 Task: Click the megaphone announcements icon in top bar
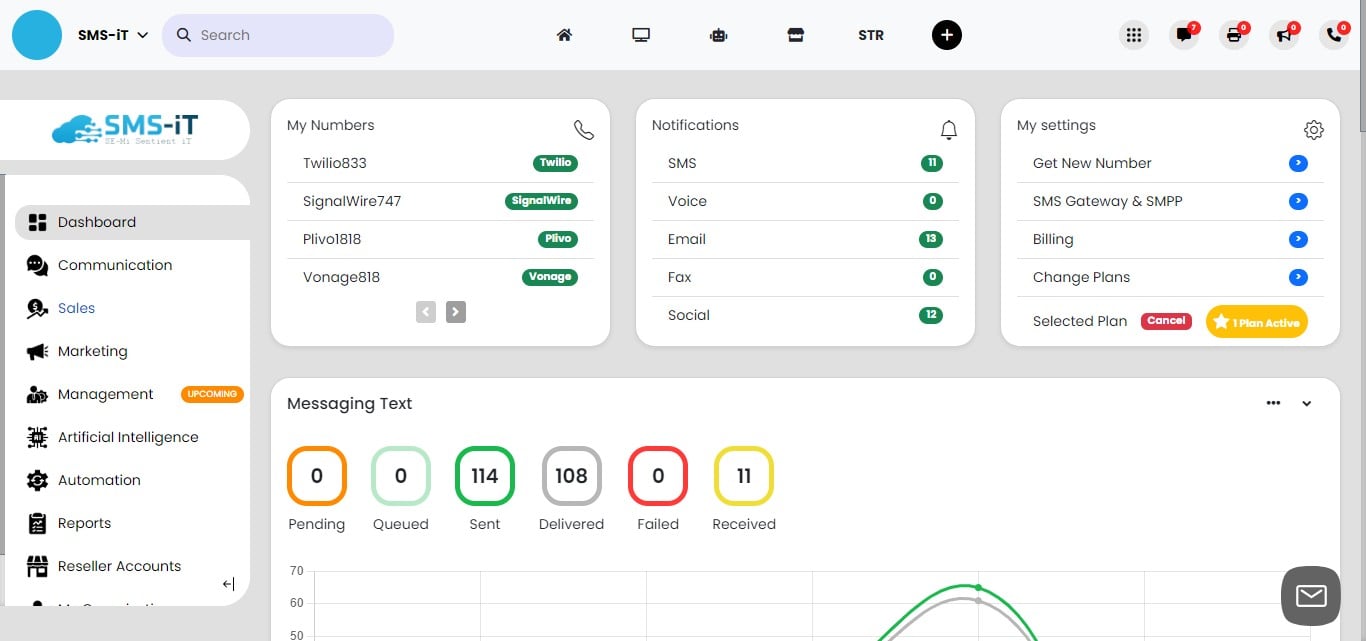pyautogui.click(x=1283, y=35)
